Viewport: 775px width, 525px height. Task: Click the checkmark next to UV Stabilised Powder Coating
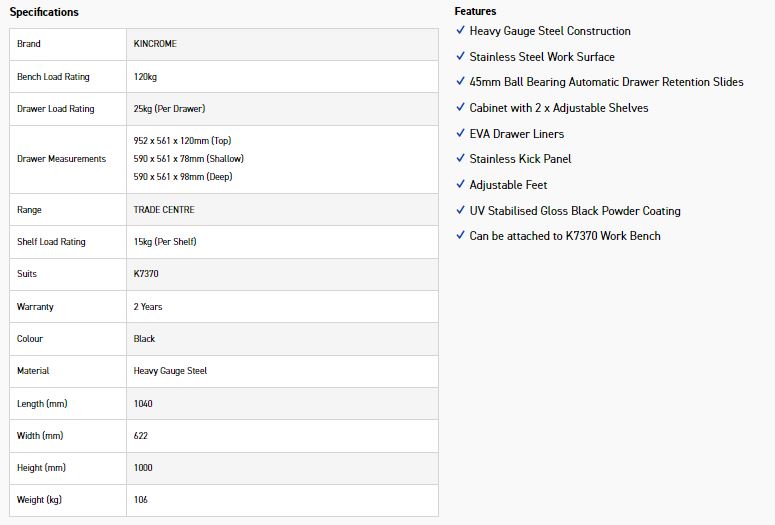tap(460, 210)
